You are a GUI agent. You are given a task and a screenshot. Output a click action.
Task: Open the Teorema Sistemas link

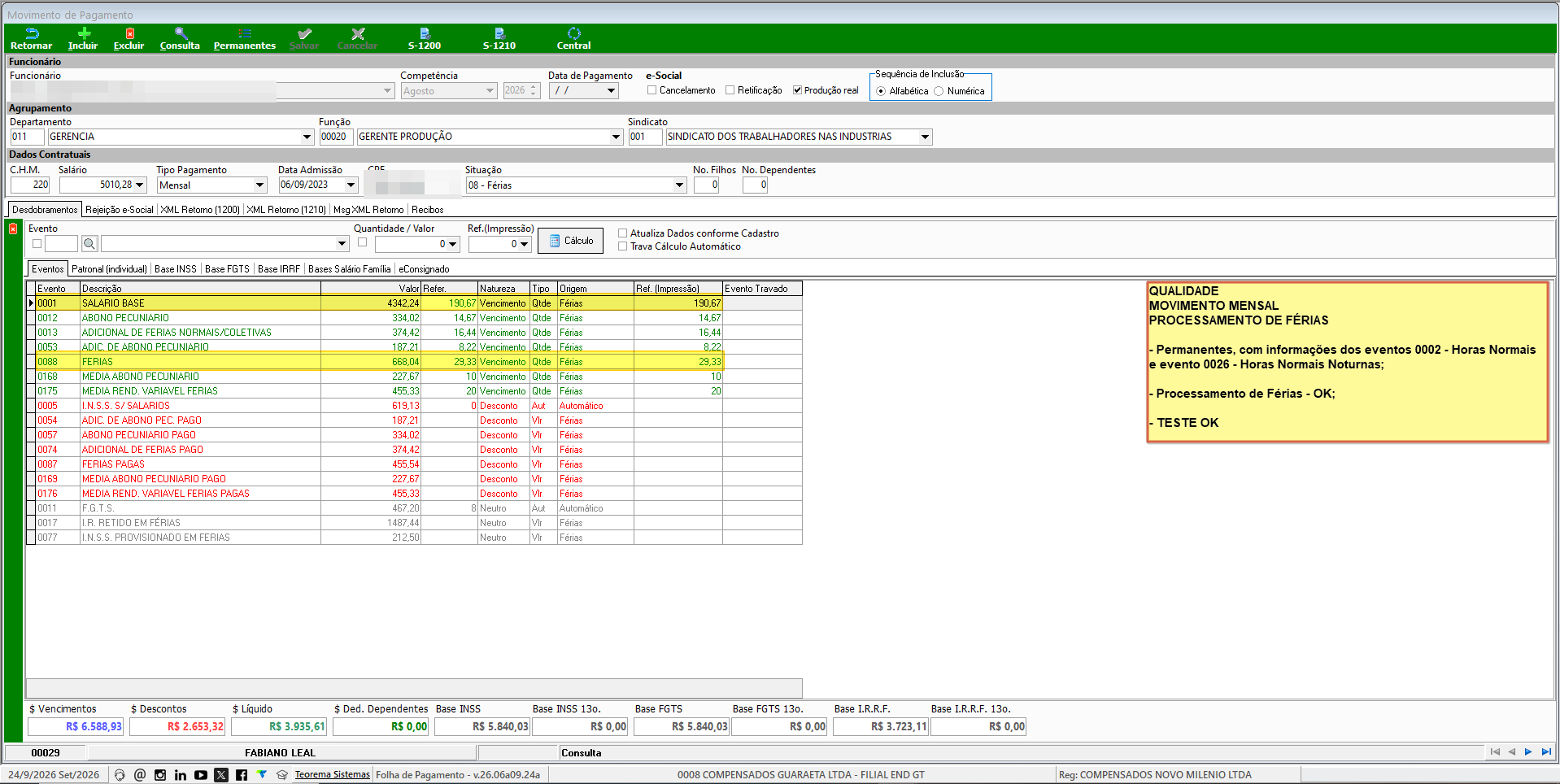[333, 775]
